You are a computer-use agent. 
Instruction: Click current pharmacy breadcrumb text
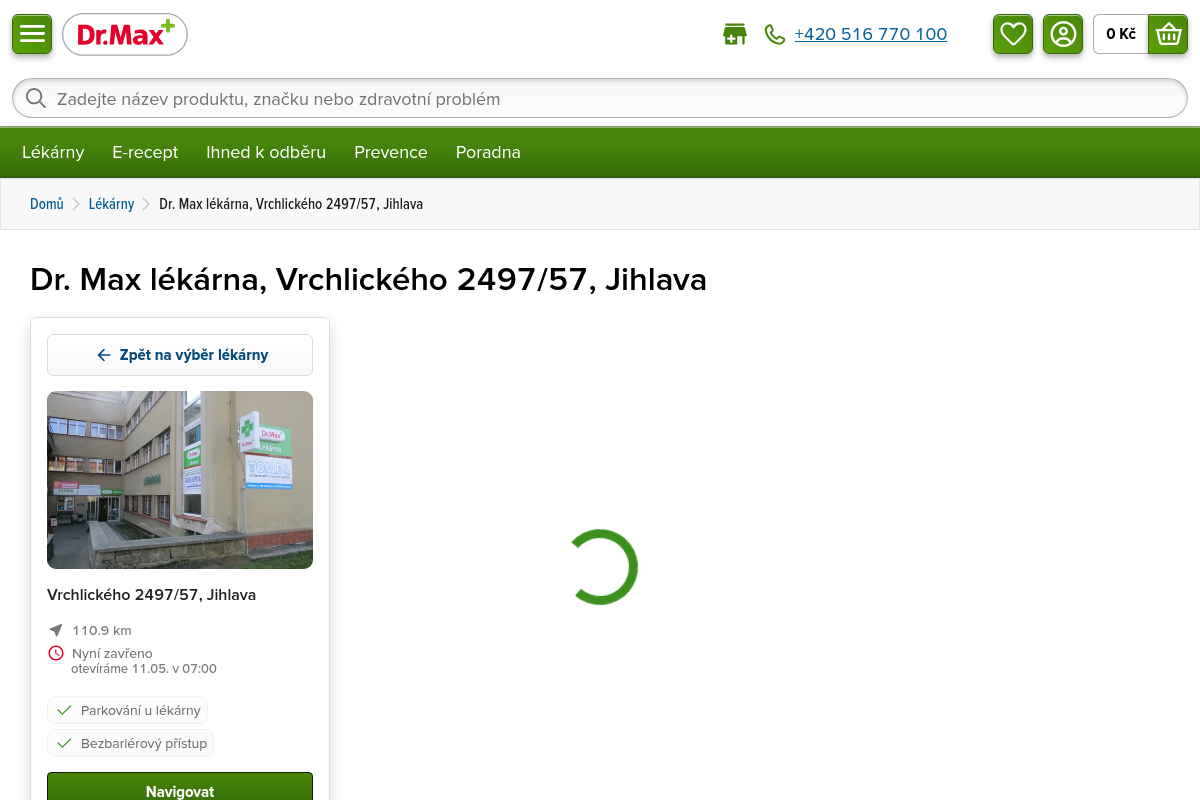291,204
